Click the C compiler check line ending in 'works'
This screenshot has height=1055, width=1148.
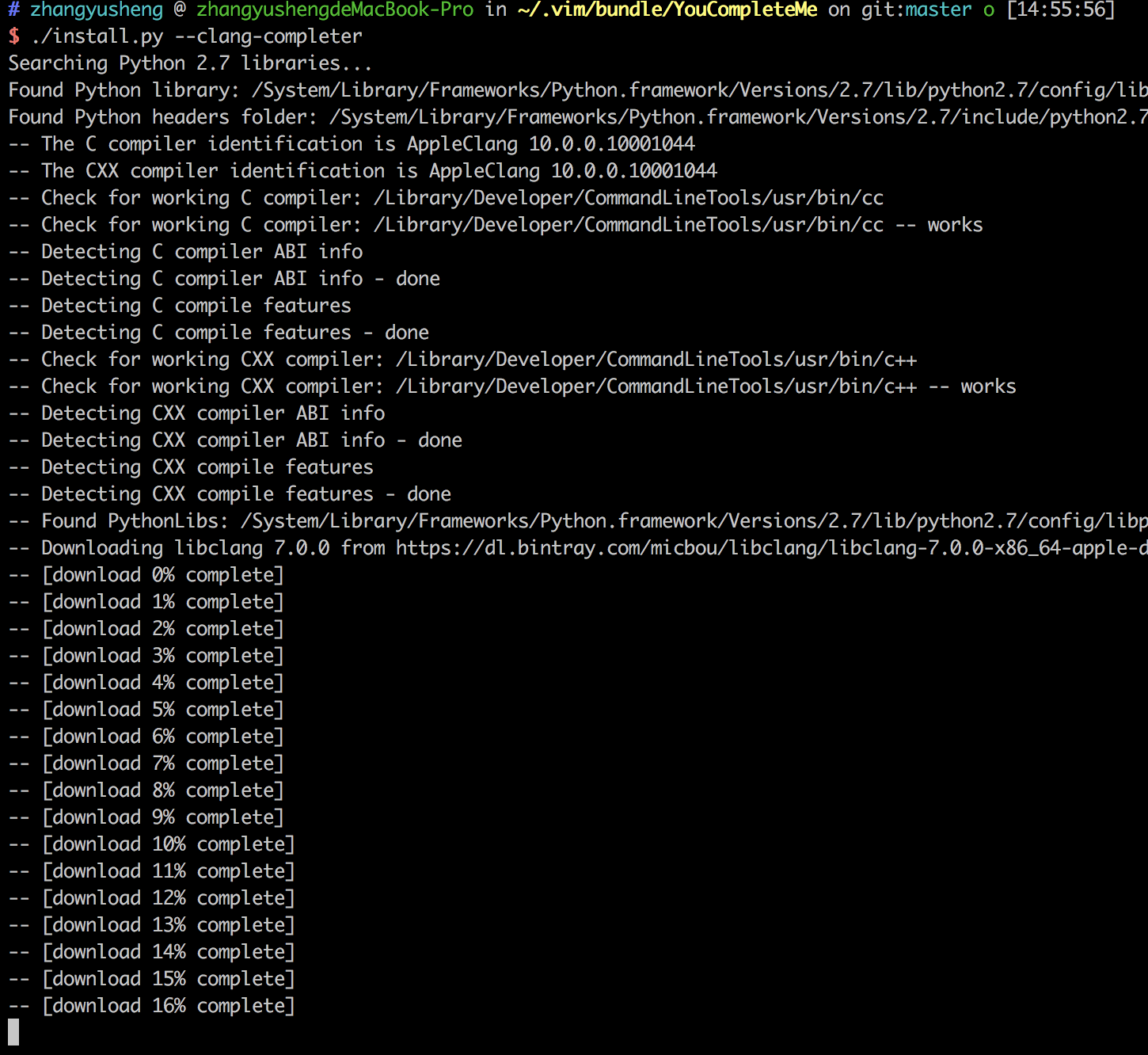click(496, 225)
